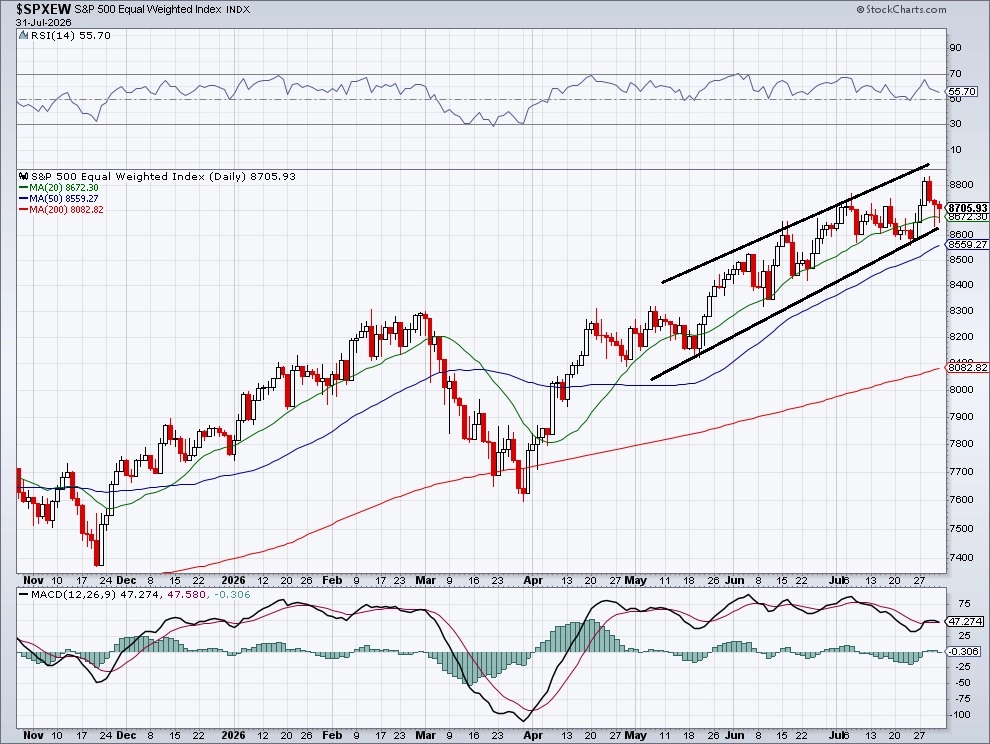Screen dimensions: 990x744
Task: Click the 30 level on RSI axis
Action: [955, 123]
